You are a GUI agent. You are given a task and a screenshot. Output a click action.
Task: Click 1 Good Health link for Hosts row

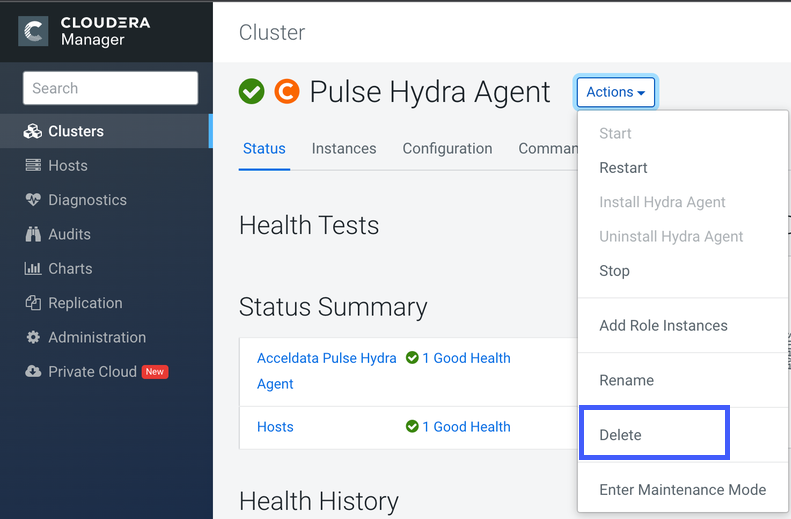point(466,426)
